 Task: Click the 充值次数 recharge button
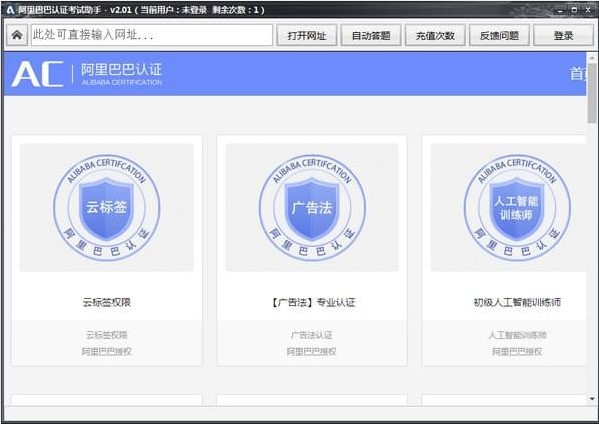(435, 36)
